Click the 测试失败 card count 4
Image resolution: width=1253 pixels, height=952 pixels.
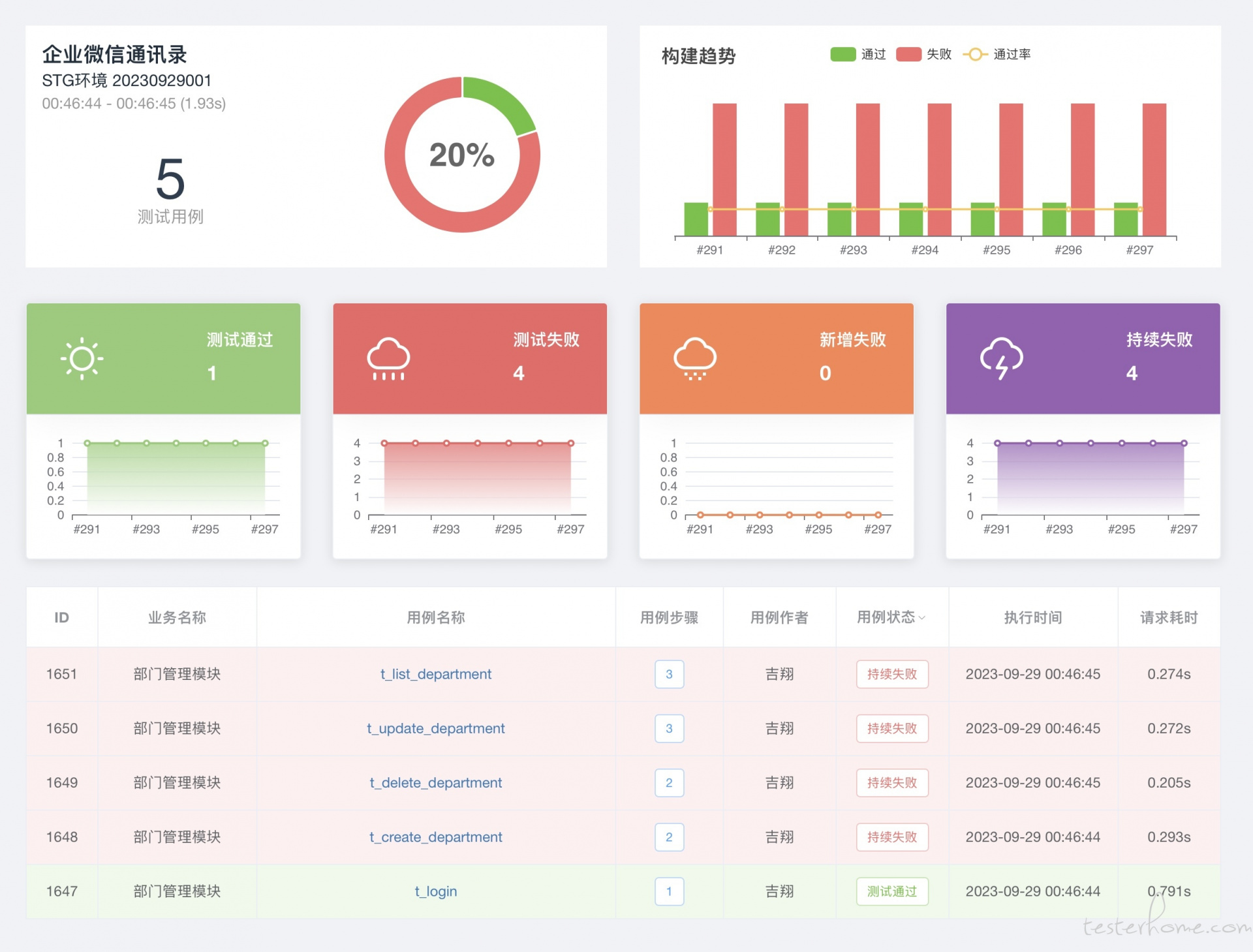point(519,373)
